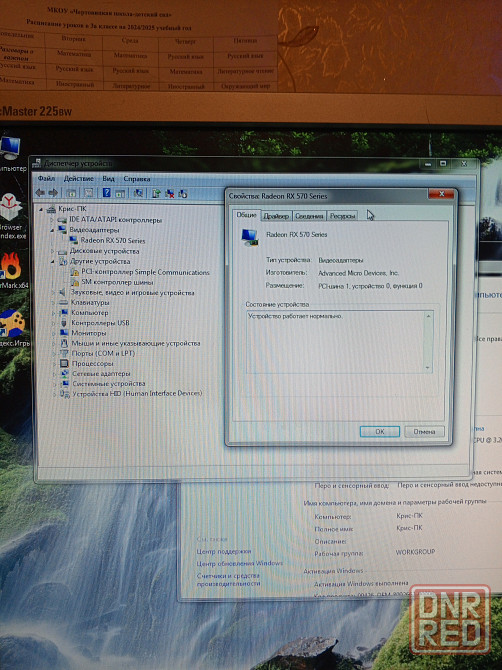Disable device toolbar icon with down arrow
The width and height of the screenshot is (502, 670).
click(183, 194)
